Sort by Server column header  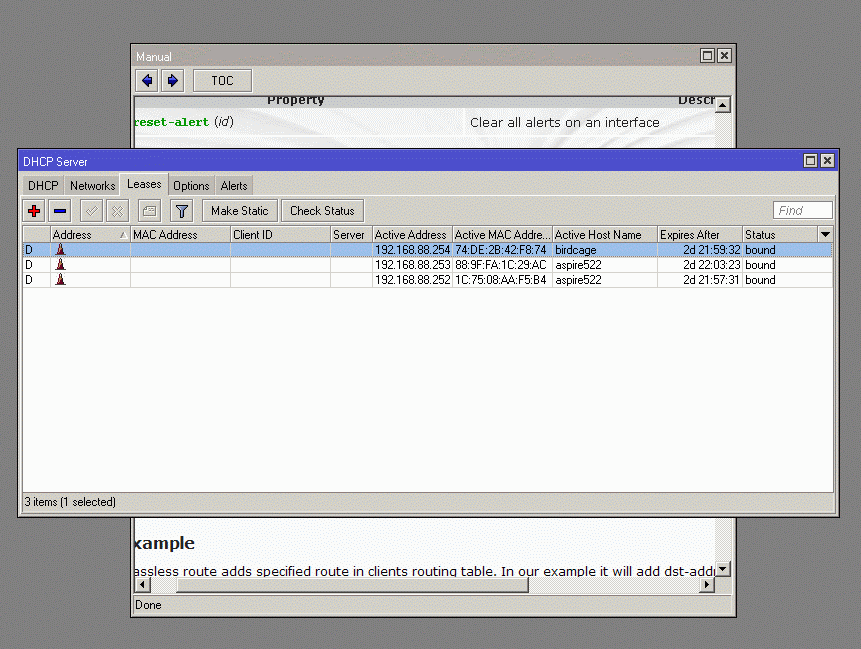click(x=351, y=234)
